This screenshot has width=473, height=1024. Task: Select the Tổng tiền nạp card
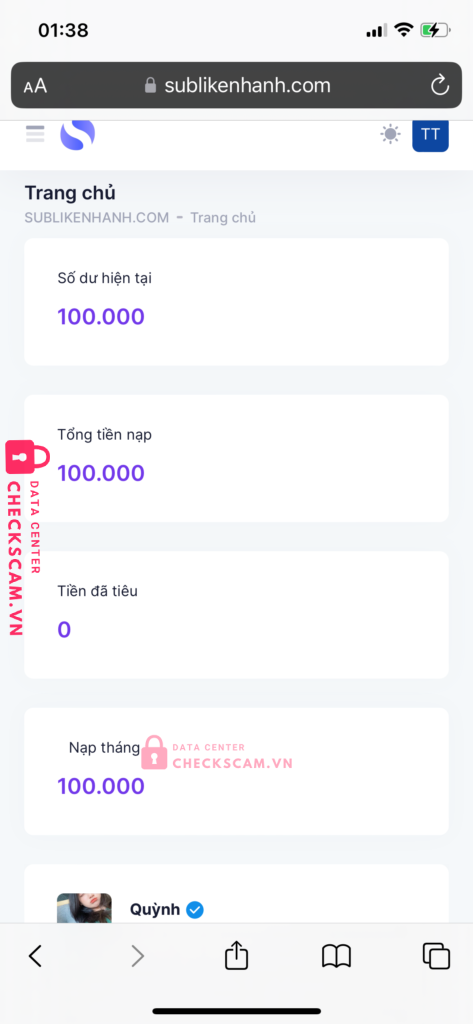[x=236, y=458]
